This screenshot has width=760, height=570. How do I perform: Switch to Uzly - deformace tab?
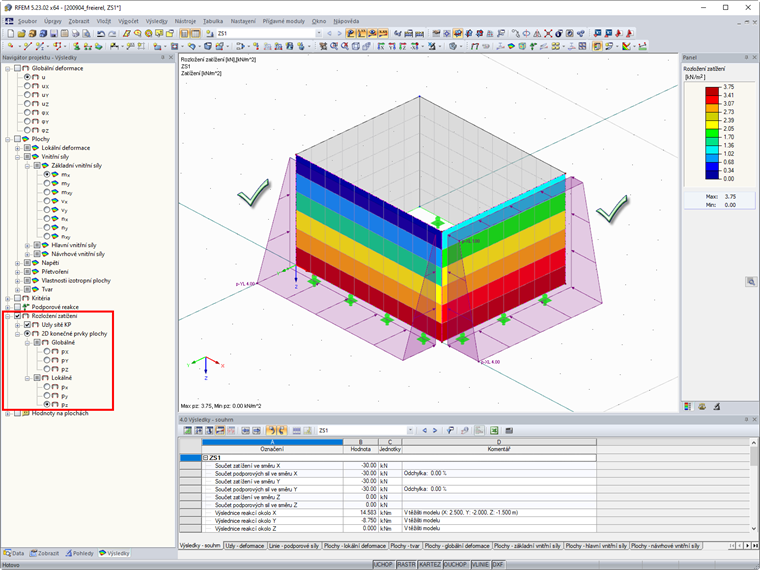point(245,546)
